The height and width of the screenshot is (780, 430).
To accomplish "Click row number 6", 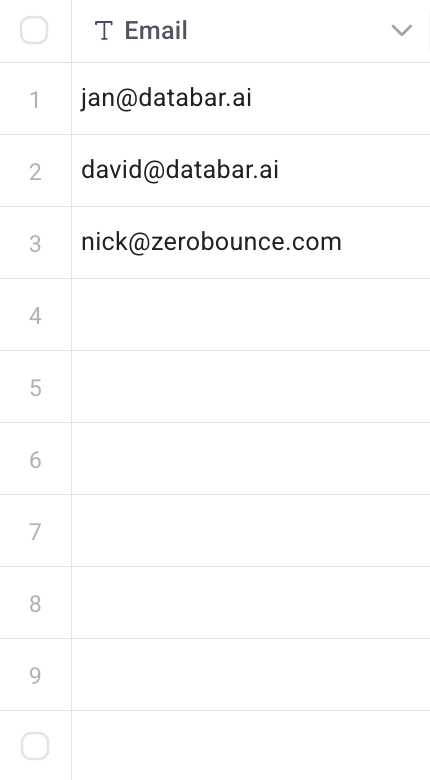I will 35,460.
